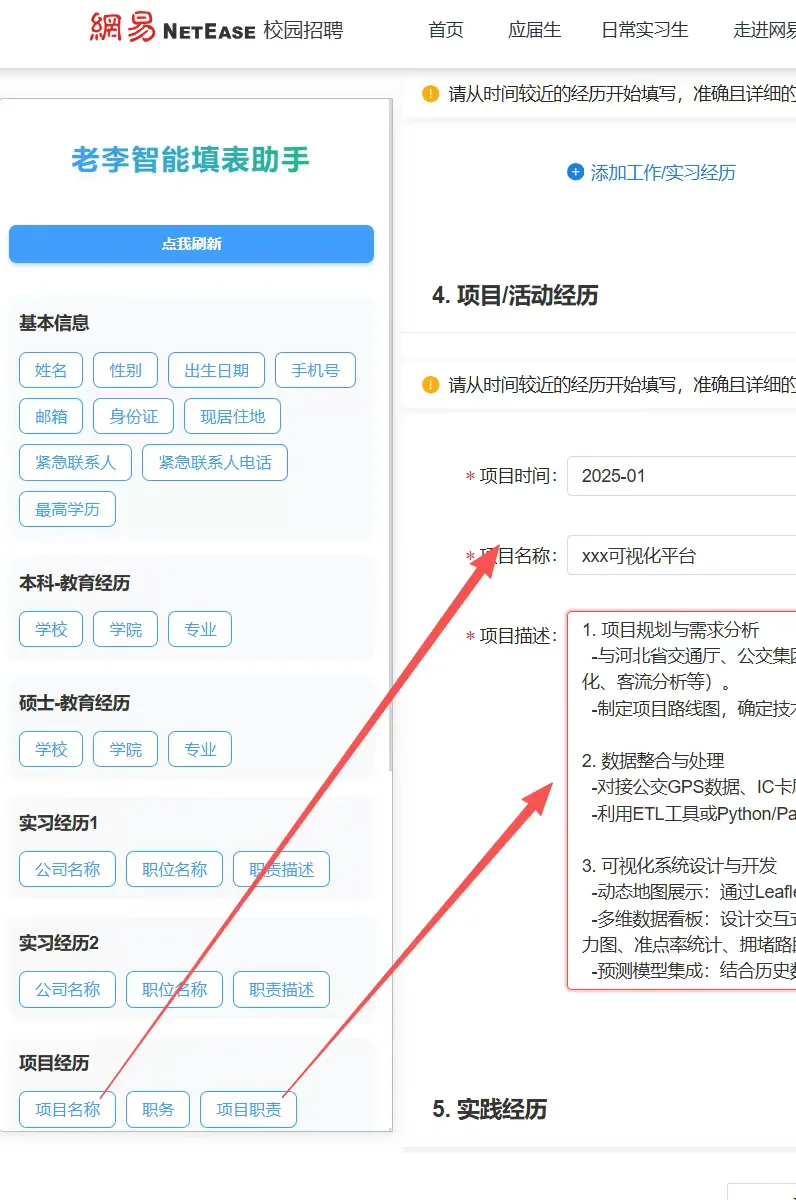Select 职责描述 under 实习经历2

(281, 989)
